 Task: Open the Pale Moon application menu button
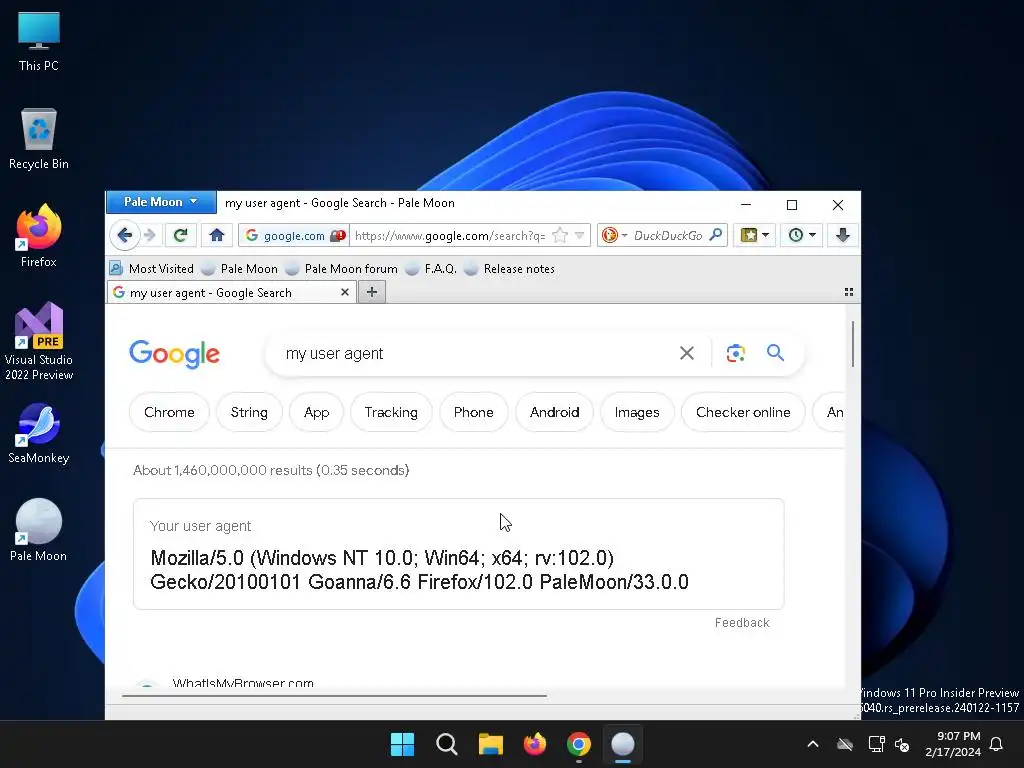(161, 202)
